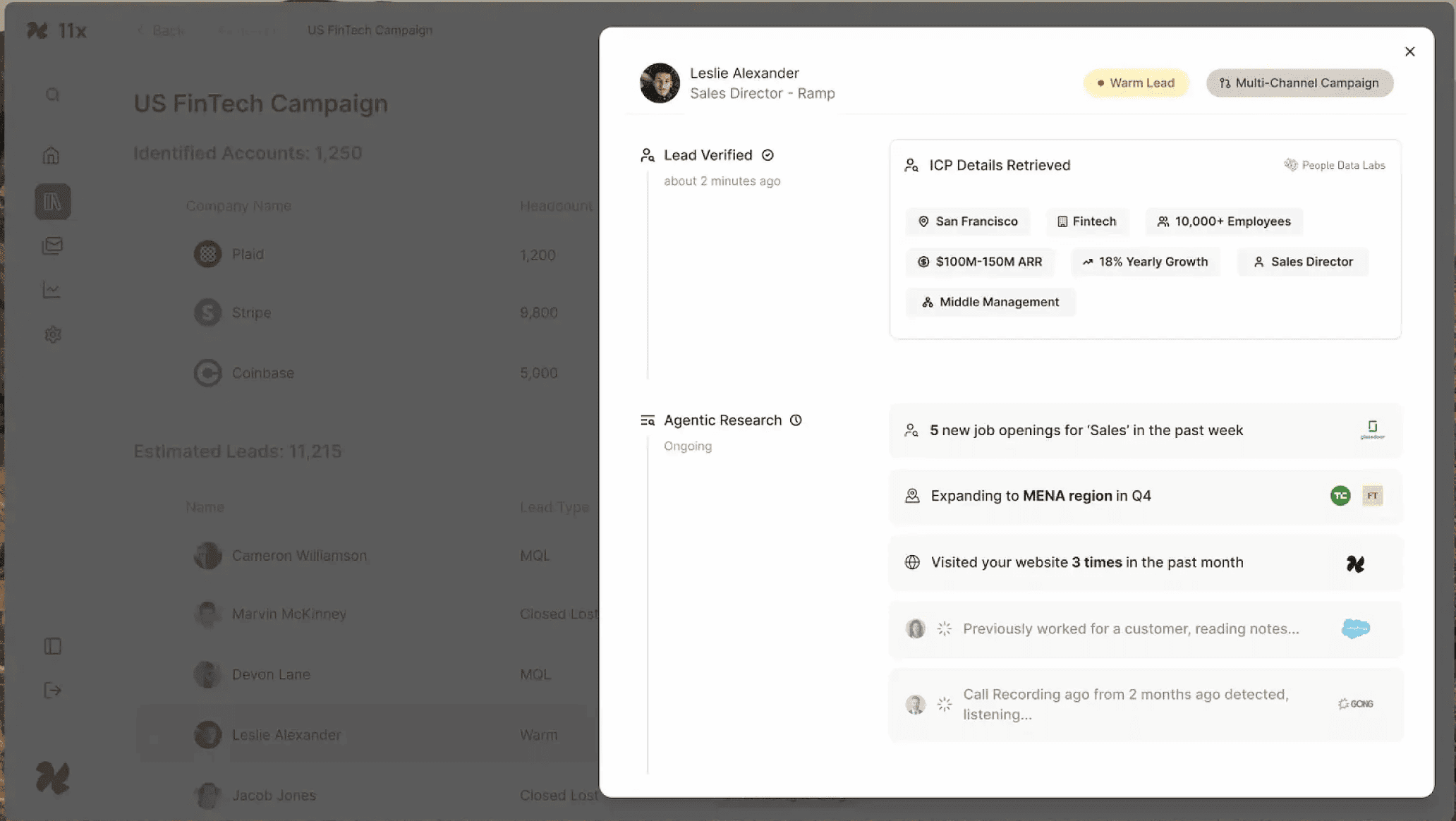1456x821 pixels.
Task: Click the Salesforce cloud icon on customer notes
Action: click(1355, 628)
